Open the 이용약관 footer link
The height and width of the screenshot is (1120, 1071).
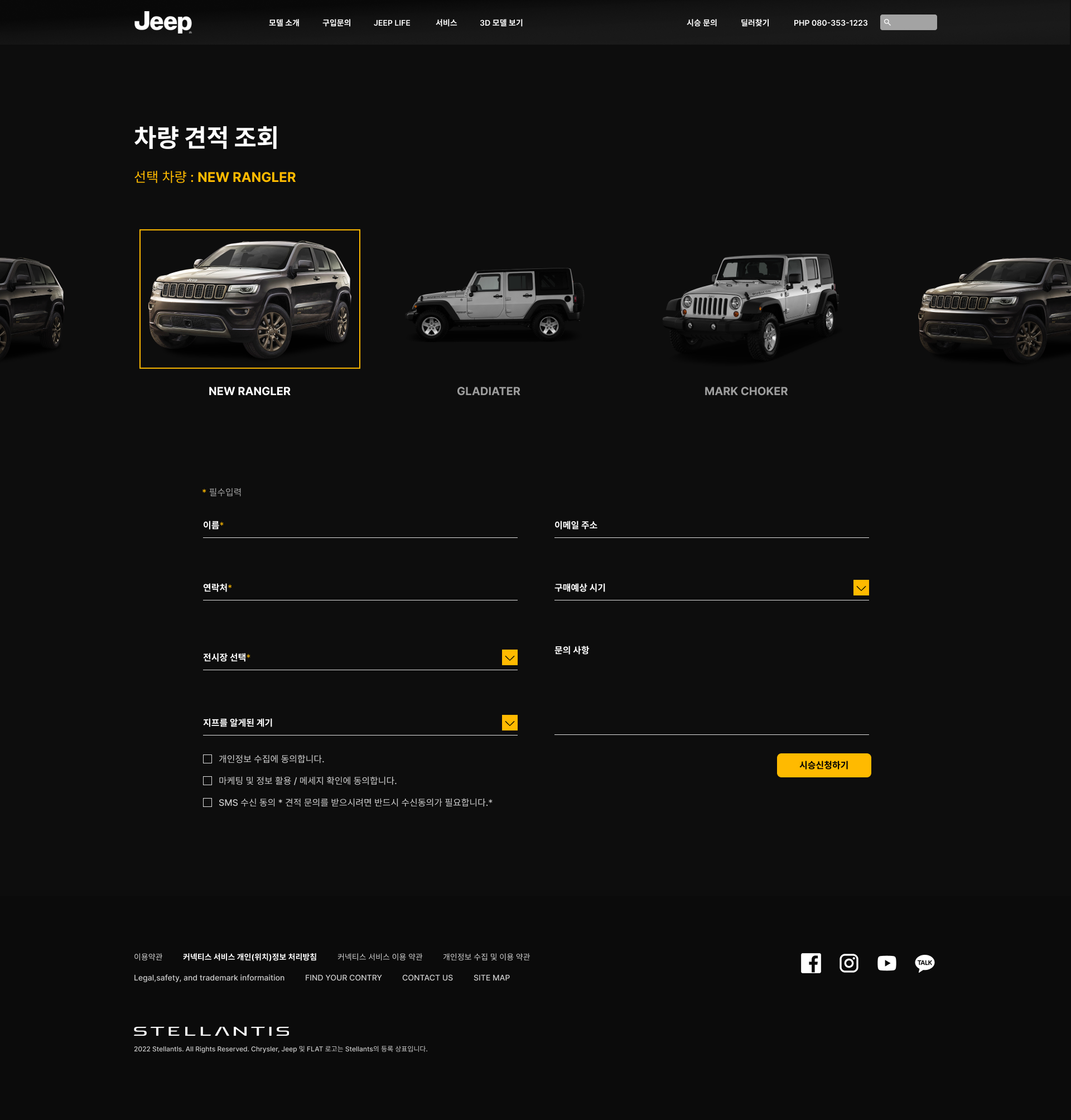148,956
